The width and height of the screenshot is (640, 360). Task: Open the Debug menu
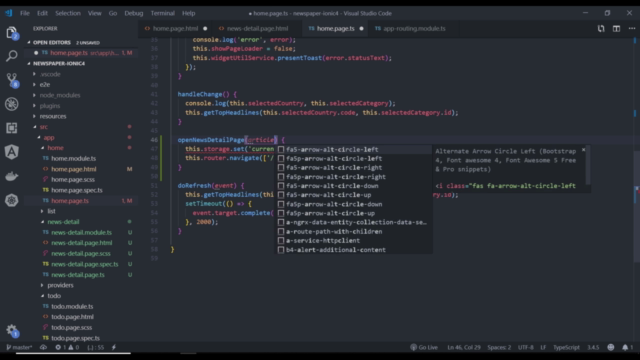[x=133, y=13]
